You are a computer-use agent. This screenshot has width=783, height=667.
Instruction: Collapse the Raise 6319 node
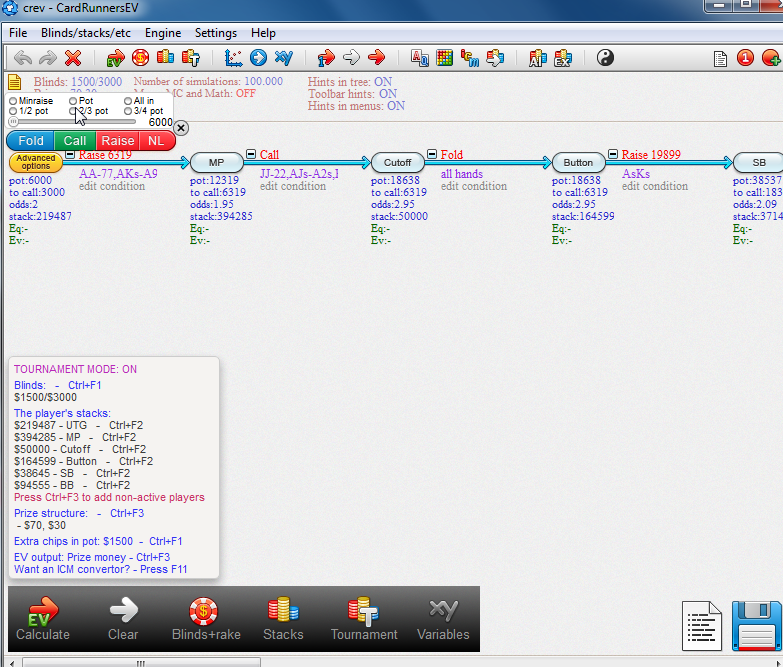70,154
